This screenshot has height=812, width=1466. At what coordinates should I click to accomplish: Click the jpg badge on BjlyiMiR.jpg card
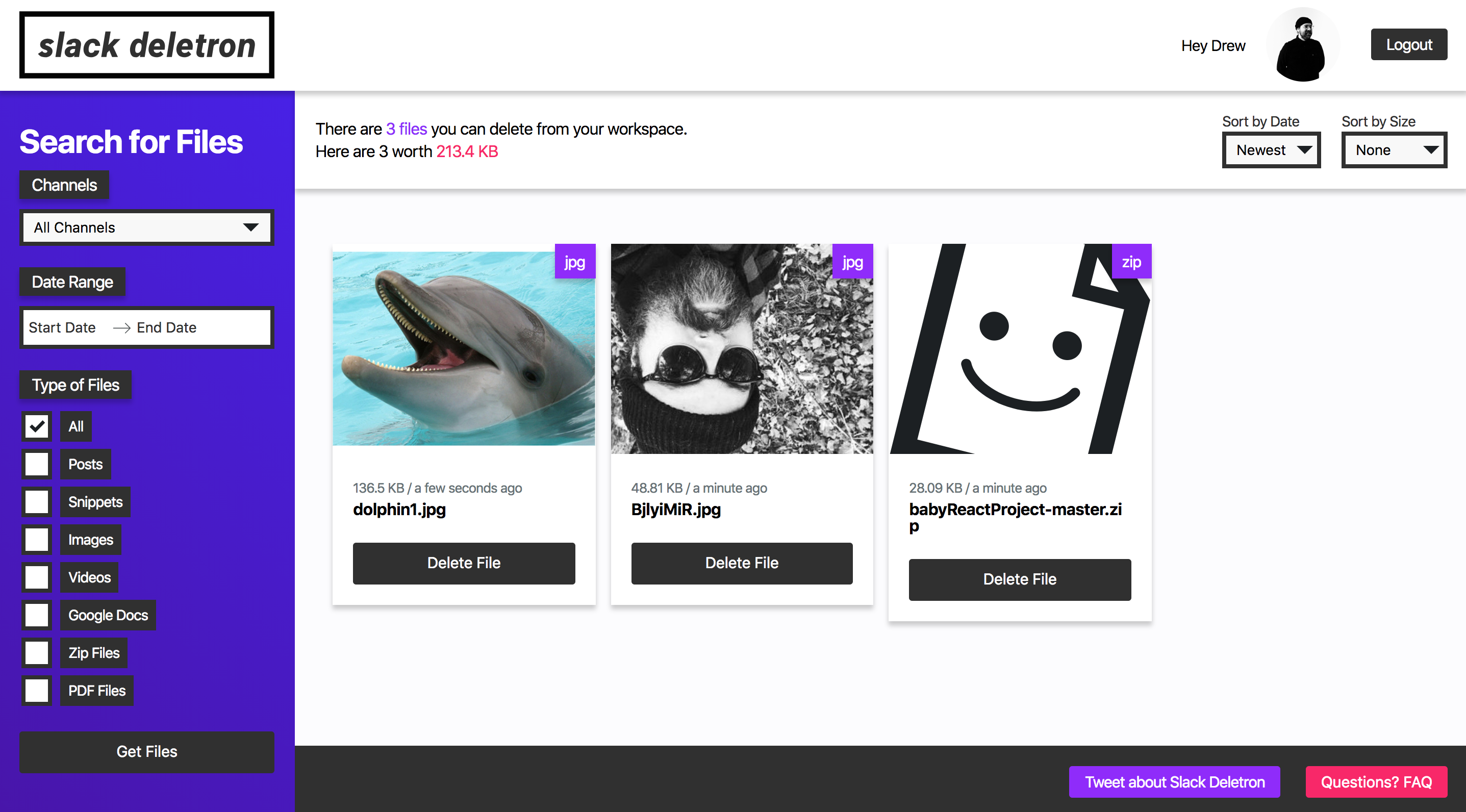[x=852, y=262]
